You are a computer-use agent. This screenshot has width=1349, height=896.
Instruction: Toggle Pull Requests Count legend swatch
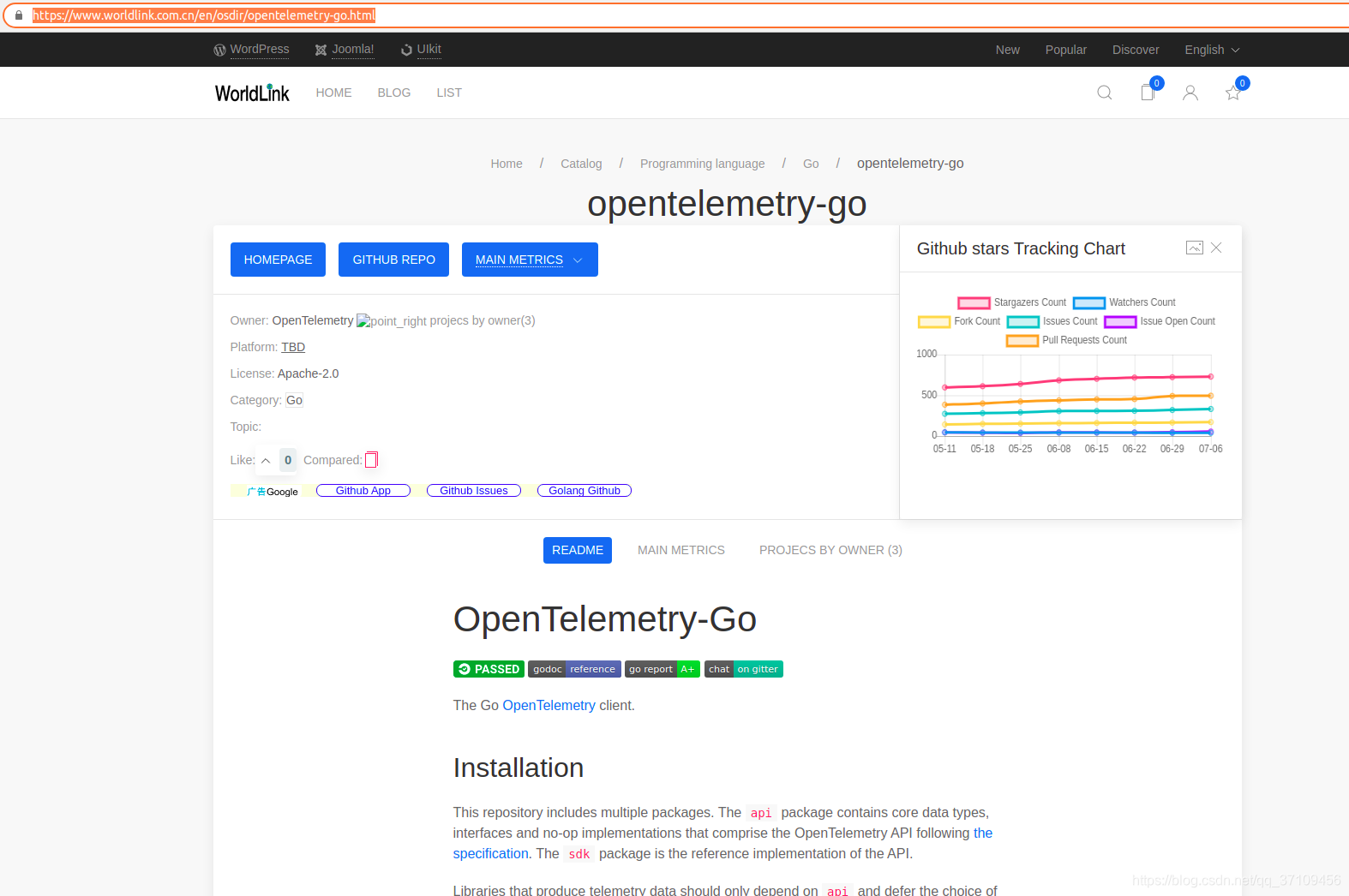pos(1022,340)
